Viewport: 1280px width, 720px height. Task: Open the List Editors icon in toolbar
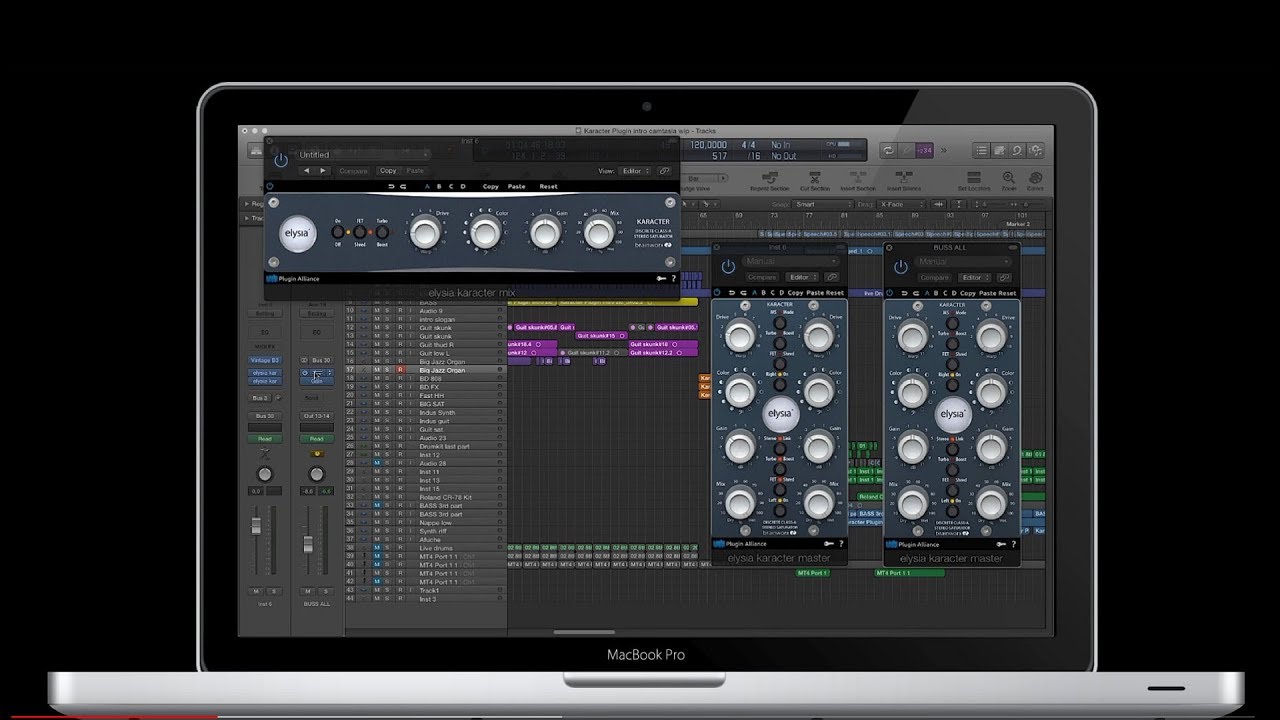982,150
